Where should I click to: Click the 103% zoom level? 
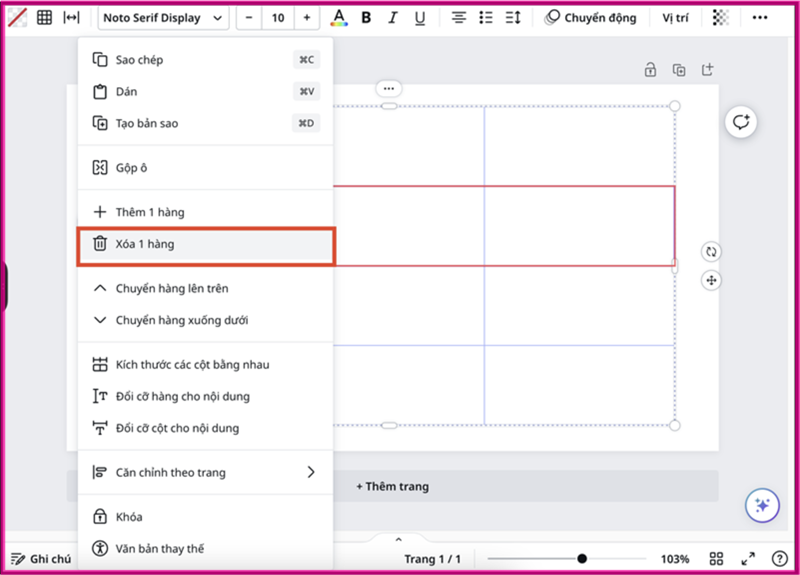pos(674,559)
